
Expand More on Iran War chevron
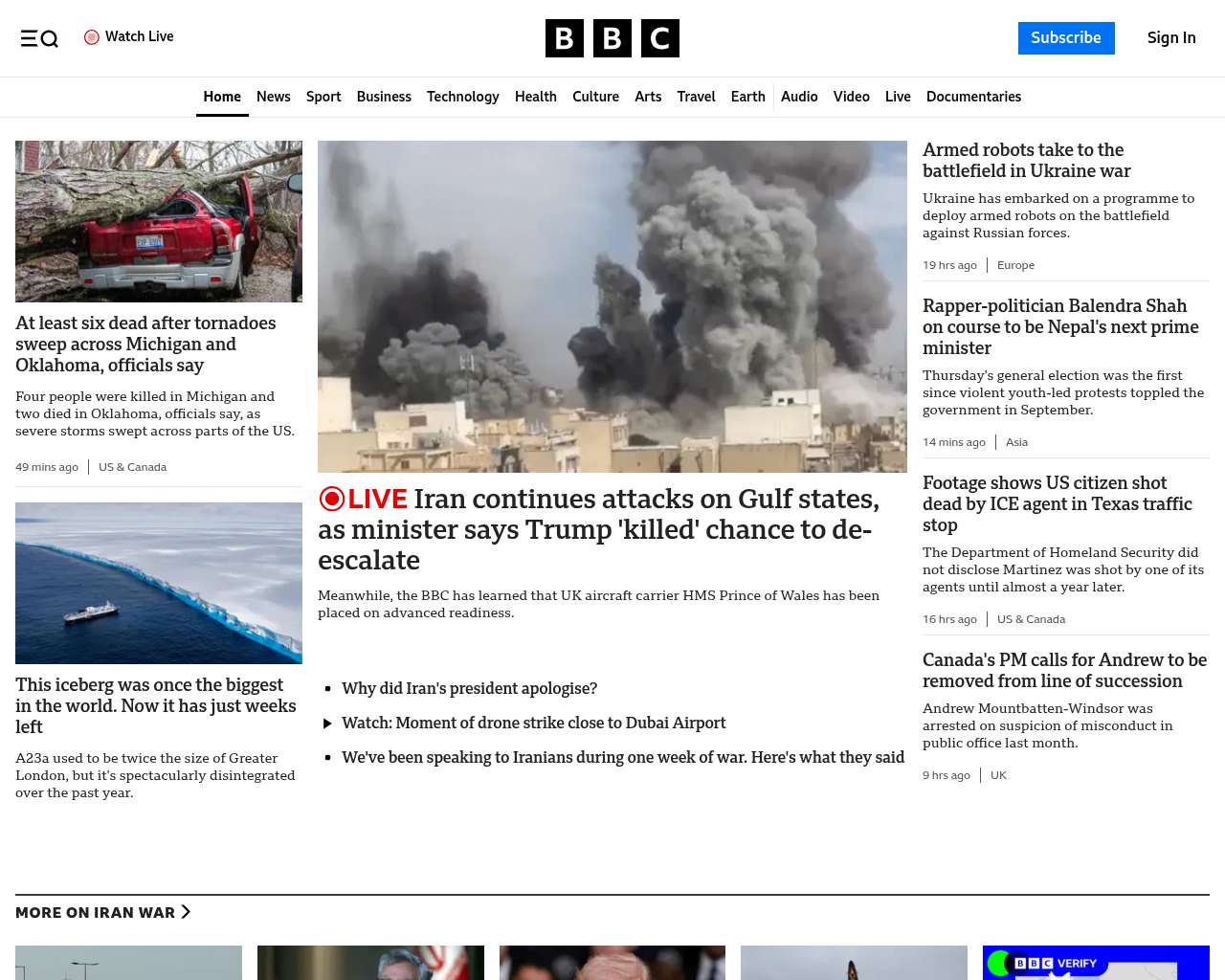(186, 912)
